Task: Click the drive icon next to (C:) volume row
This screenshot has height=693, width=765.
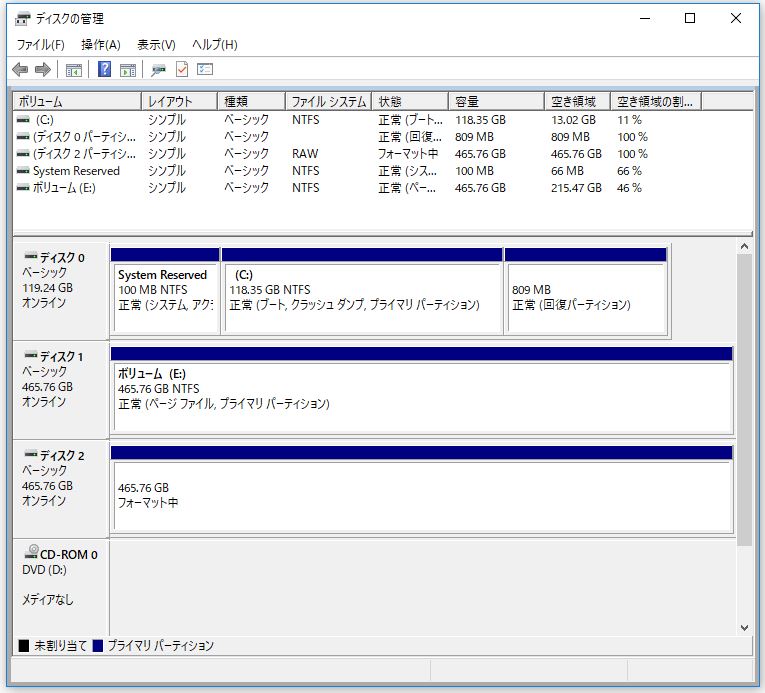Action: [x=23, y=120]
